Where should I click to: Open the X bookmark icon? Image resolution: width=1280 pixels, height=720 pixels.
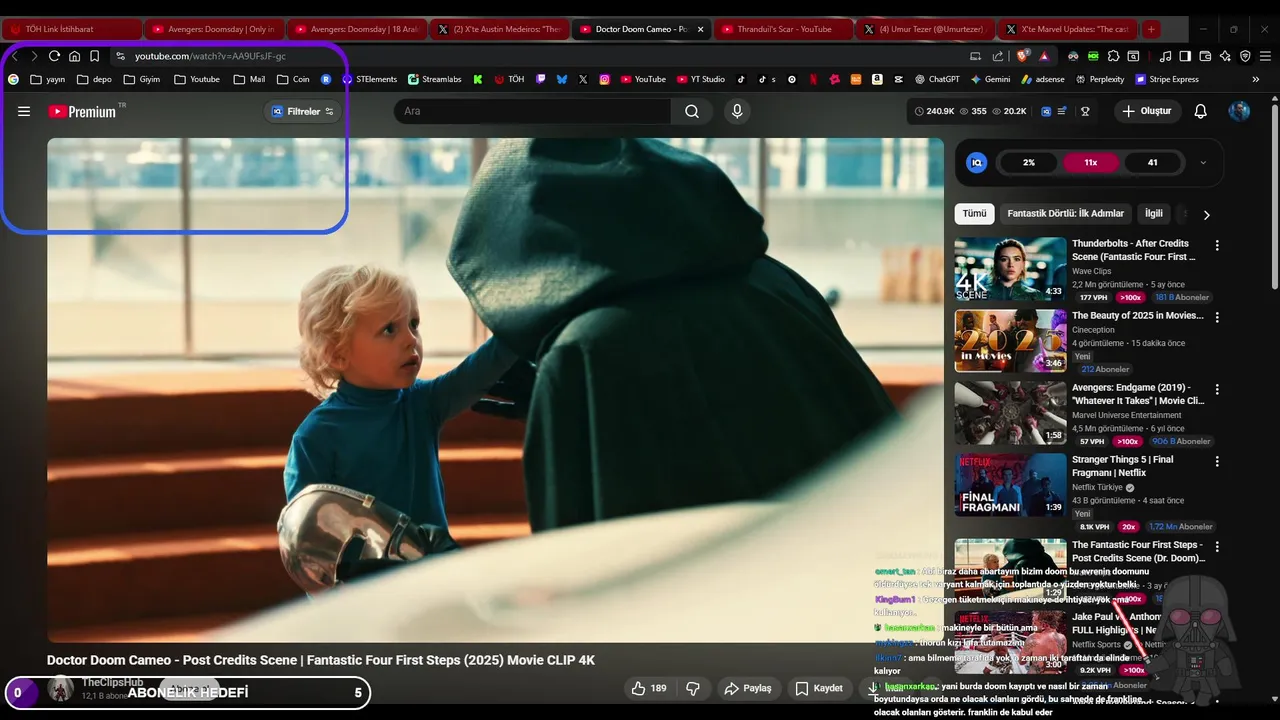coord(583,79)
